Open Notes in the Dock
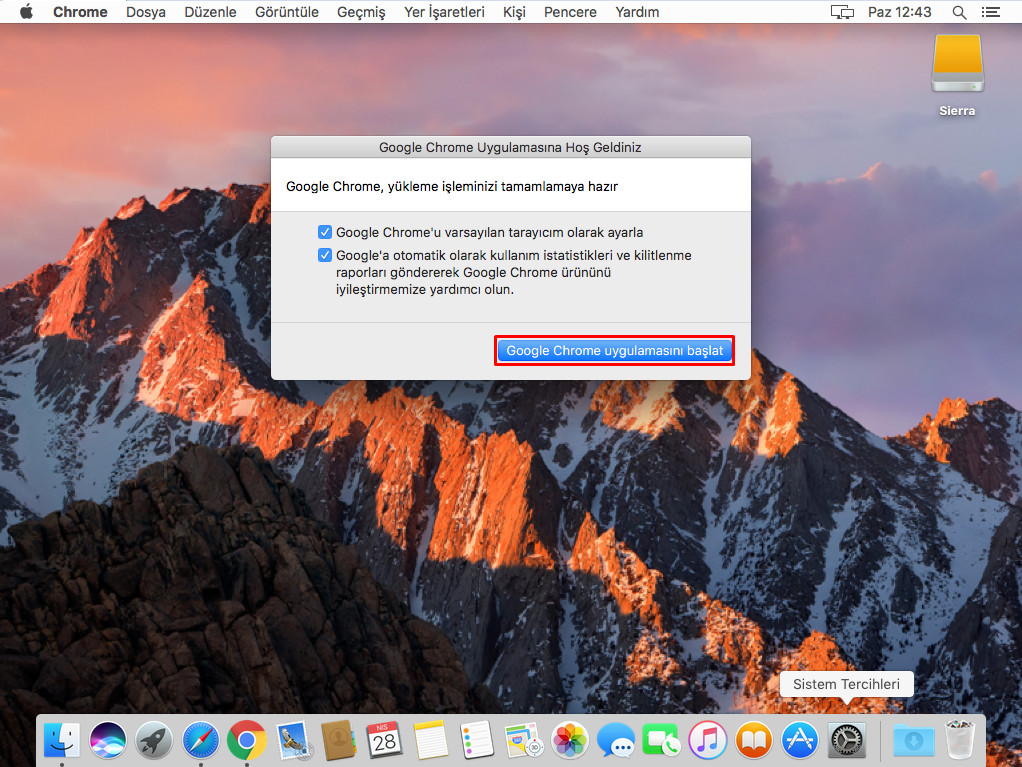The image size is (1022, 767). (x=431, y=740)
